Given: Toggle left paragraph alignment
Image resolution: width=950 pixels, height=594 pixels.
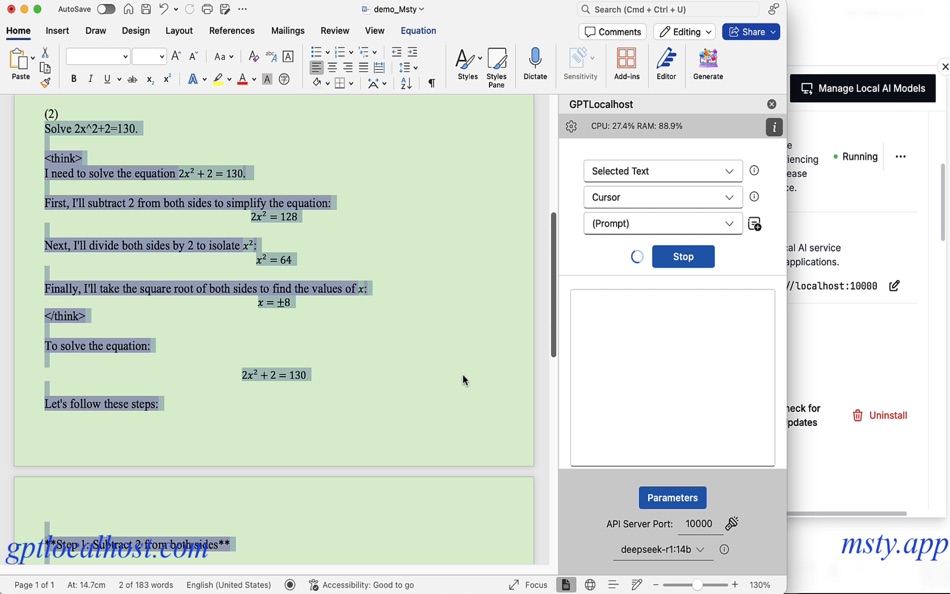Looking at the screenshot, I should point(316,67).
